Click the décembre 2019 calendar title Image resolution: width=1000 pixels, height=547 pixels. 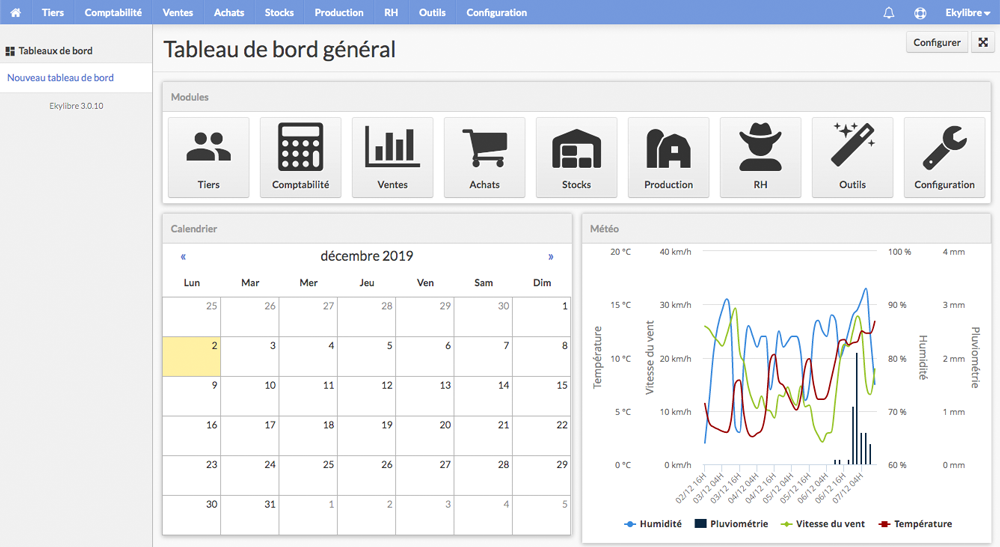(x=367, y=256)
